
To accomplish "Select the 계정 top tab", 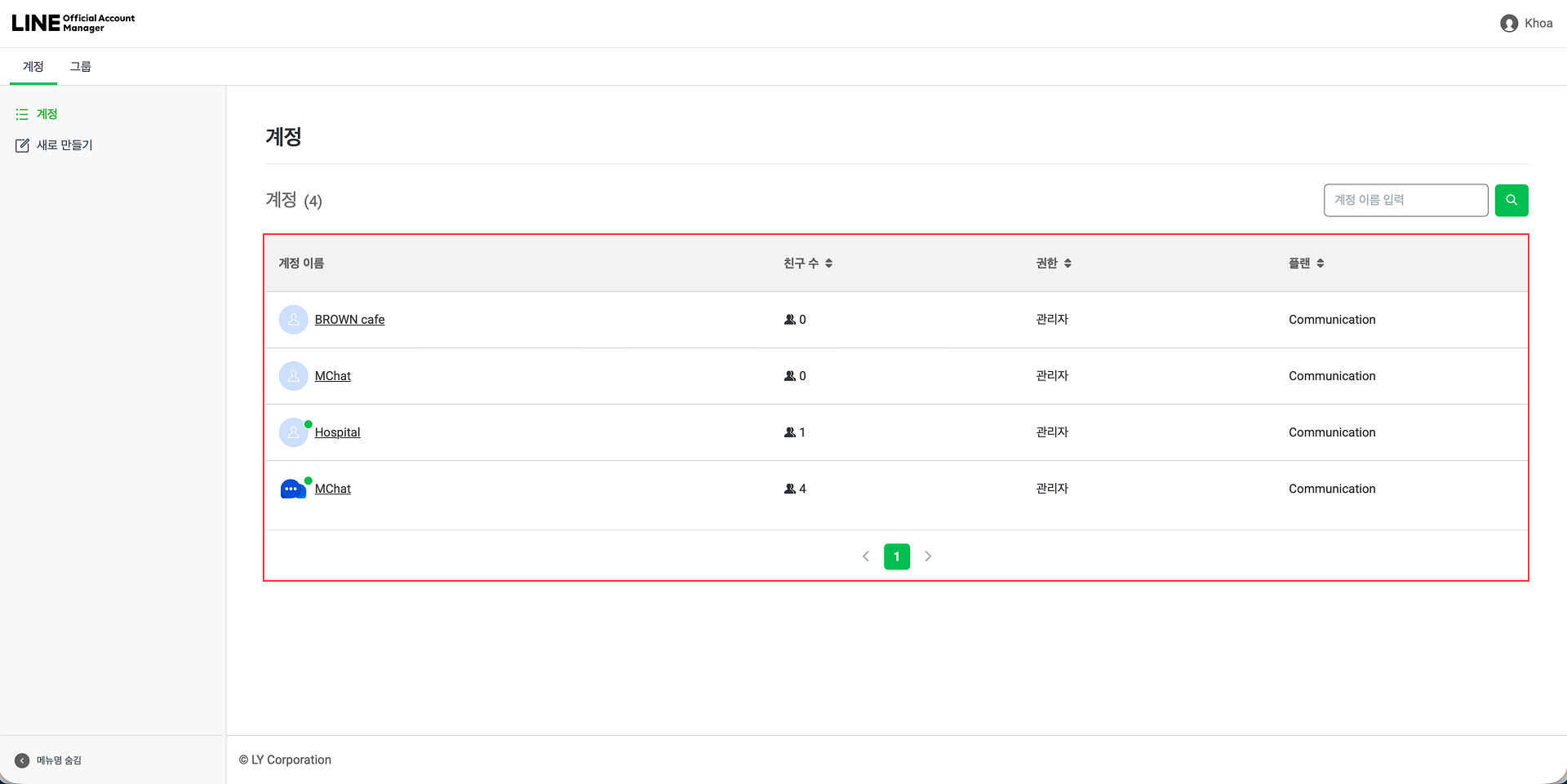I will 33,67.
